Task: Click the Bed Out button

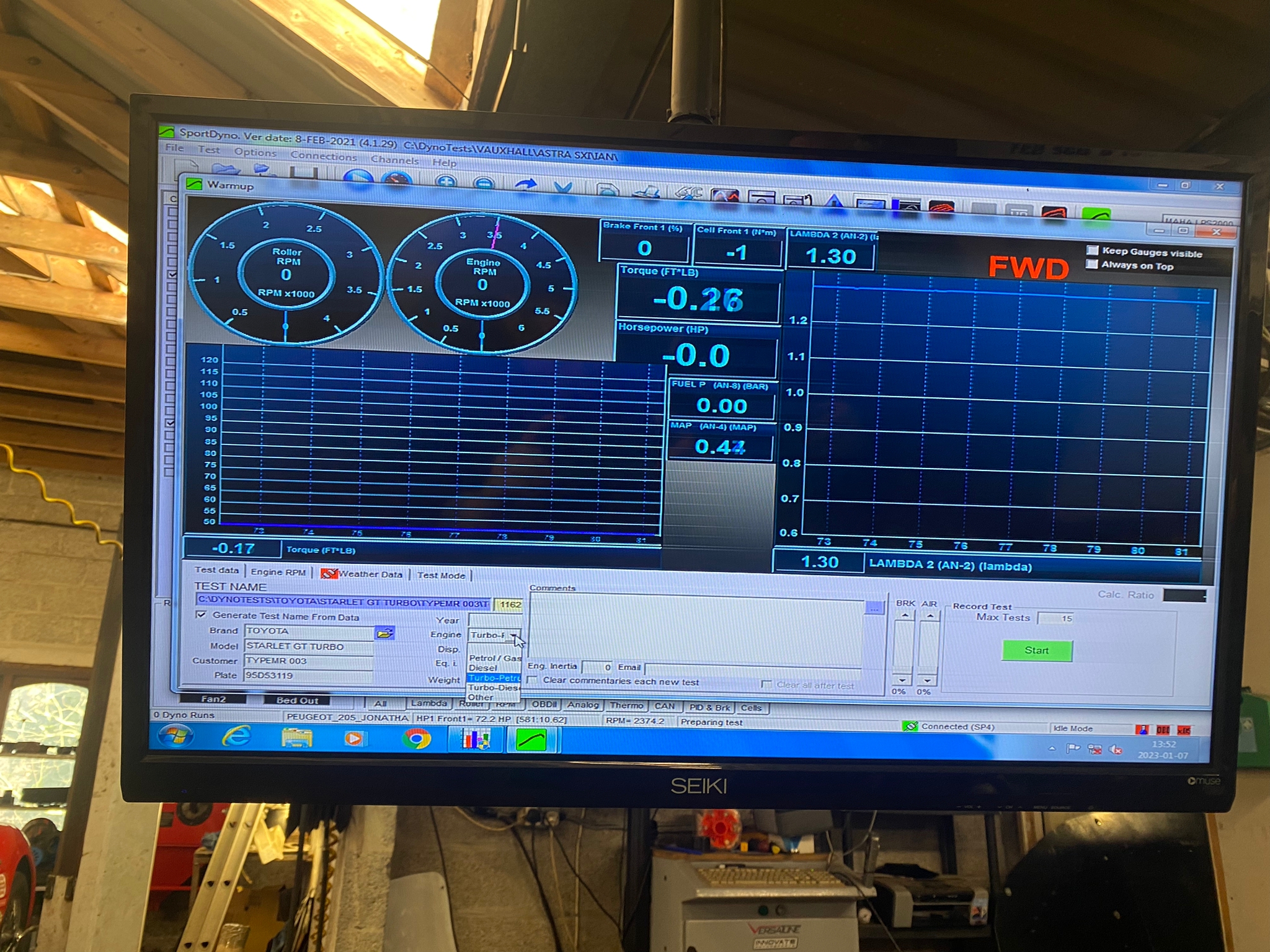Action: coord(297,700)
